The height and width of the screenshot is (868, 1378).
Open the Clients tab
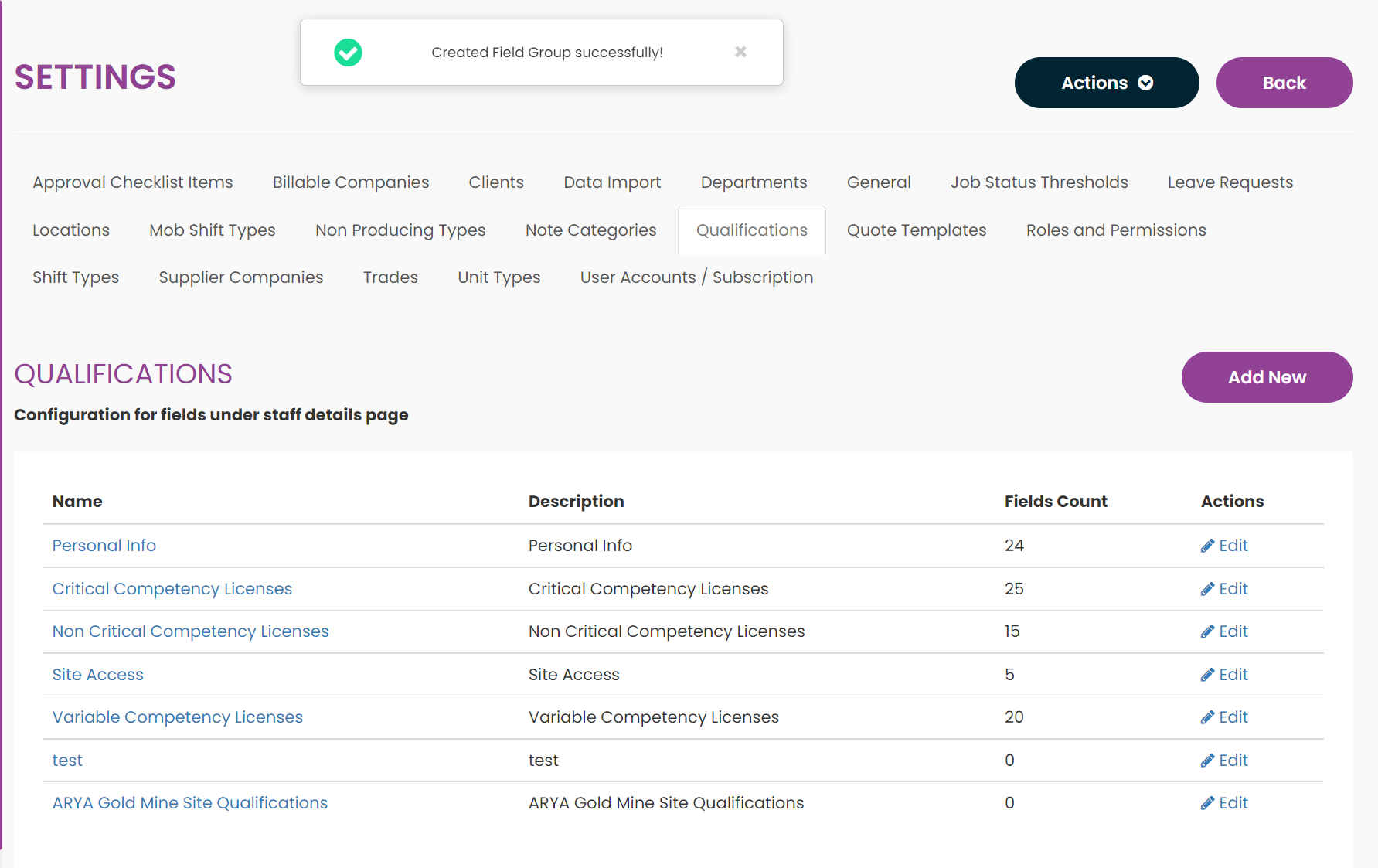(x=496, y=182)
